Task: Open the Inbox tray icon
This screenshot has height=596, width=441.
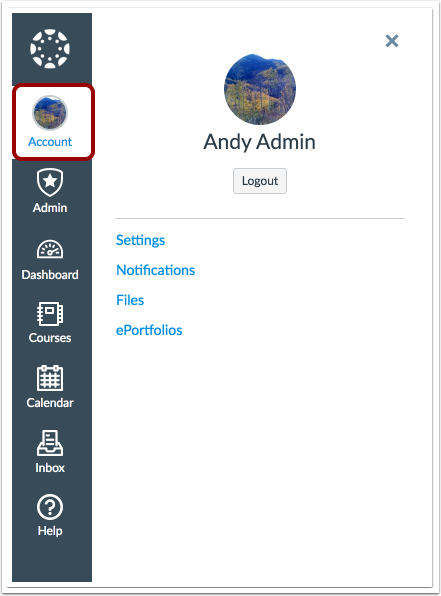Action: pyautogui.click(x=50, y=443)
